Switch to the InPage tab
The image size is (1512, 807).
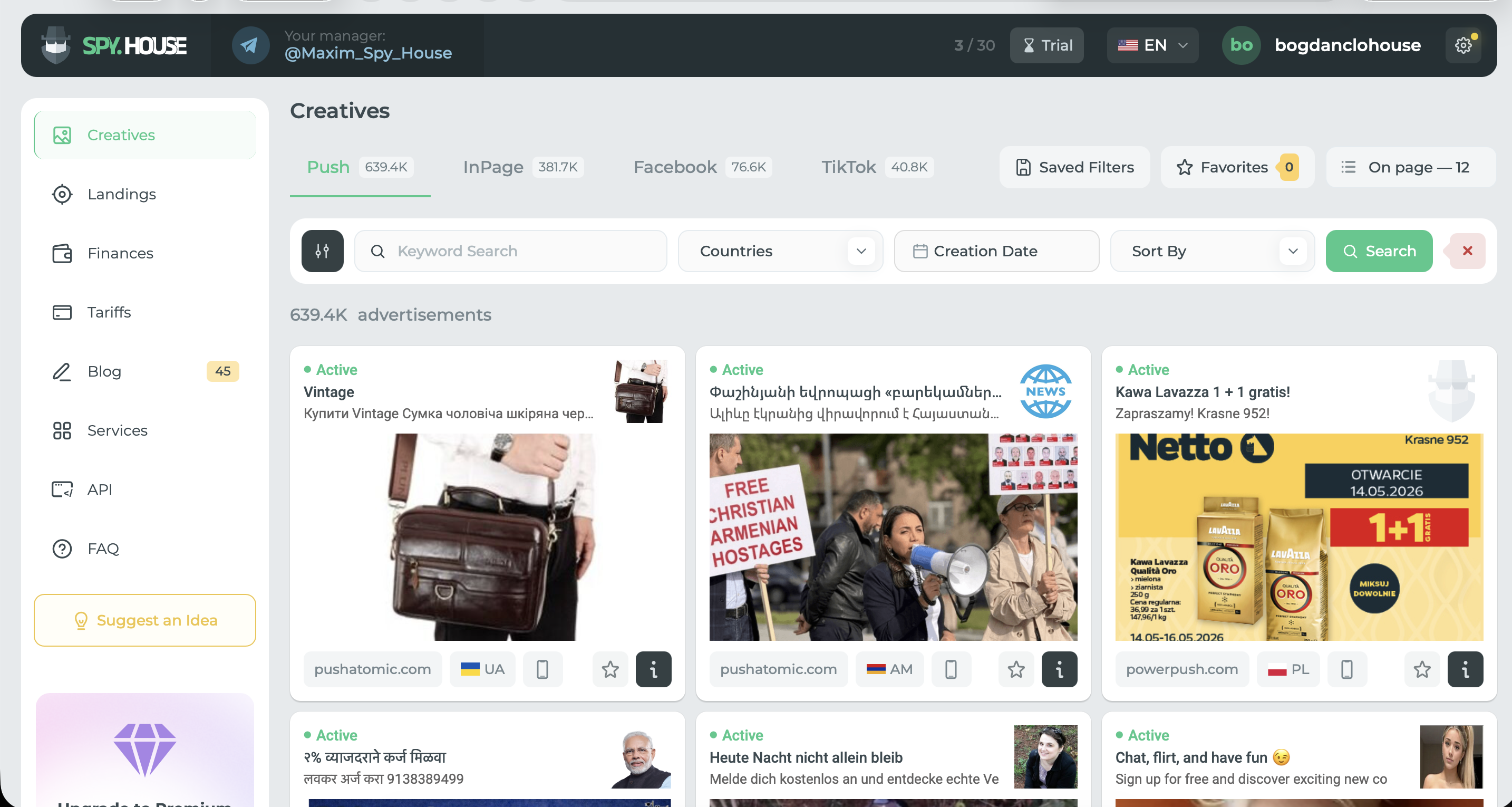(x=523, y=167)
